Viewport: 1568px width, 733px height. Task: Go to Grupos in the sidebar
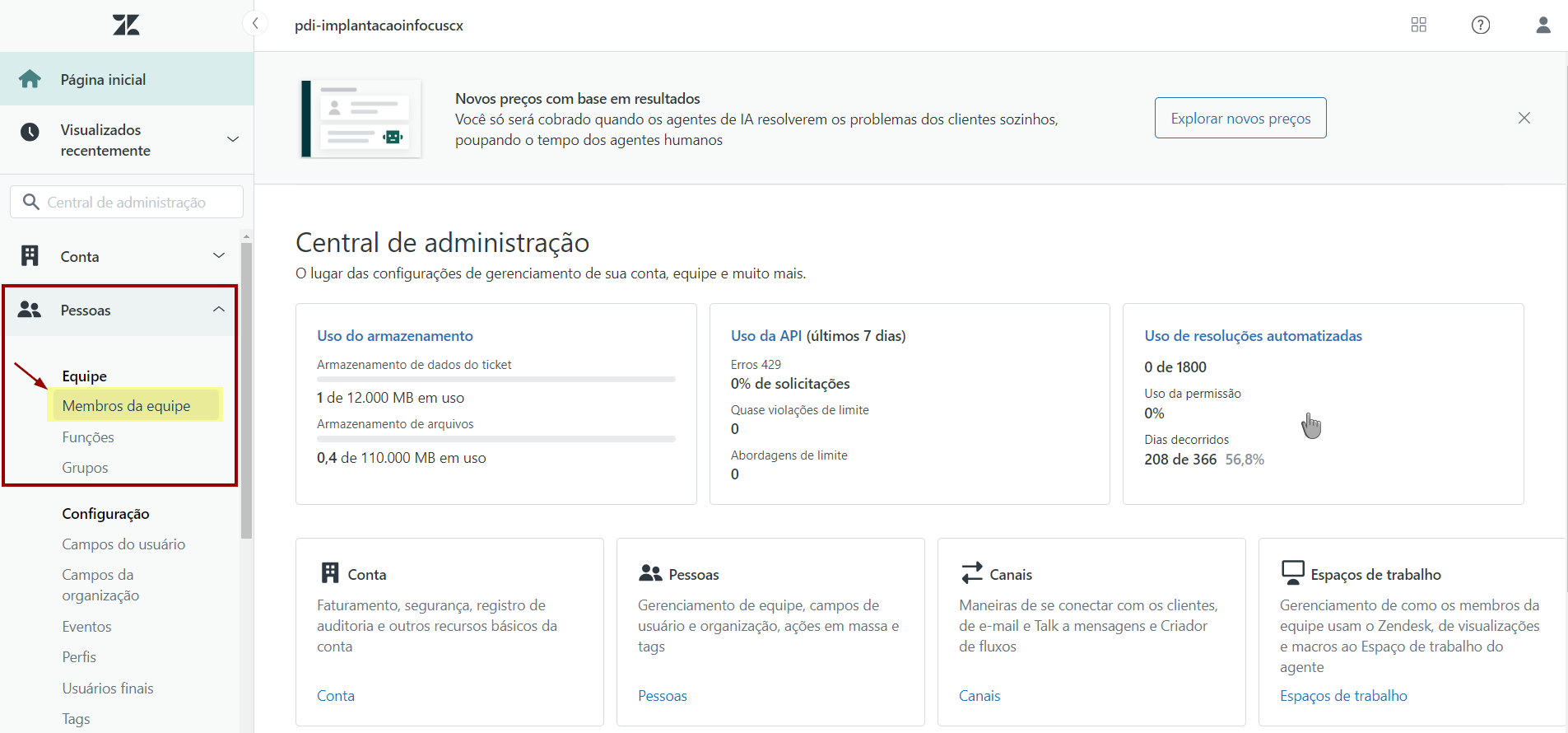(85, 468)
